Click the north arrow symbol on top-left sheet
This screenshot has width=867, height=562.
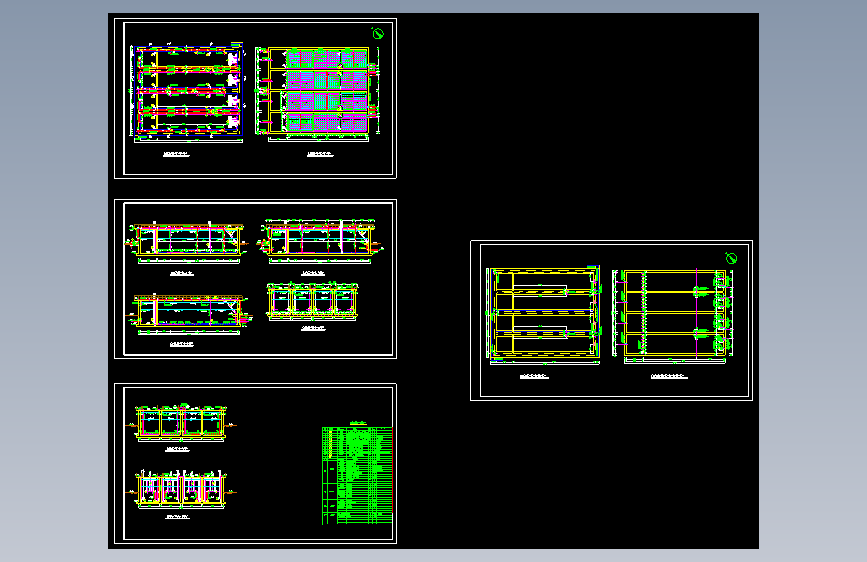(x=378, y=34)
